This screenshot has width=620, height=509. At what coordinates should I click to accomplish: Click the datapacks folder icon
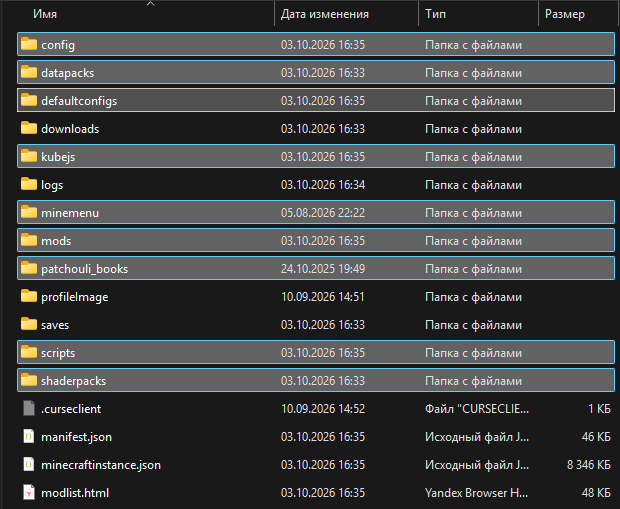29,72
